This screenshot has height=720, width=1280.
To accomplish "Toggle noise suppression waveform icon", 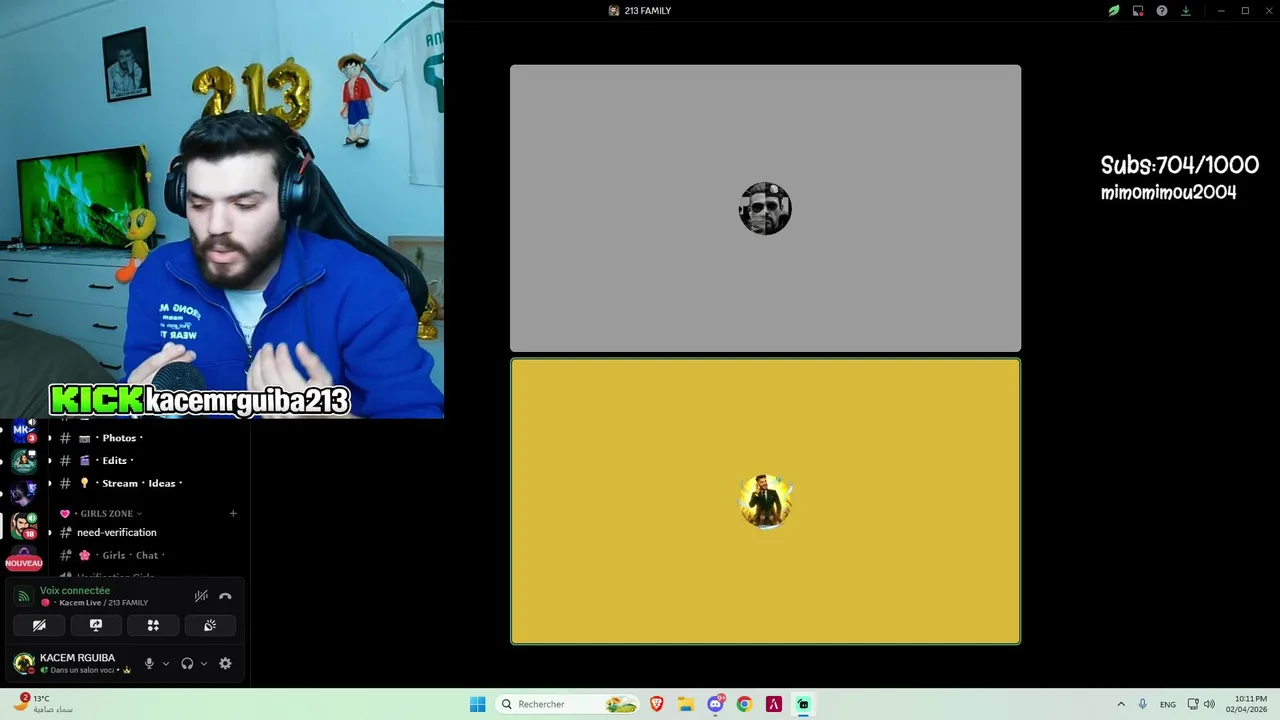I will tap(201, 596).
